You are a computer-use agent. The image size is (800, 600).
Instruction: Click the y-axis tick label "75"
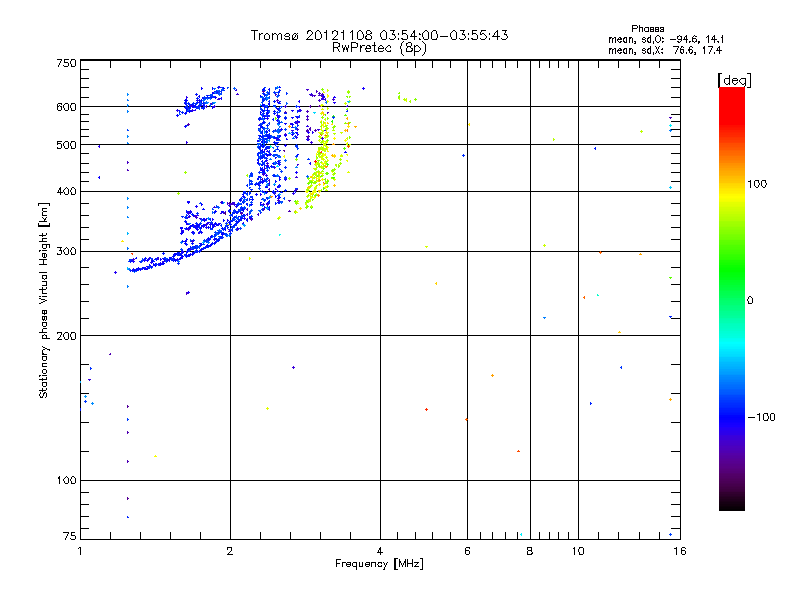(x=70, y=536)
